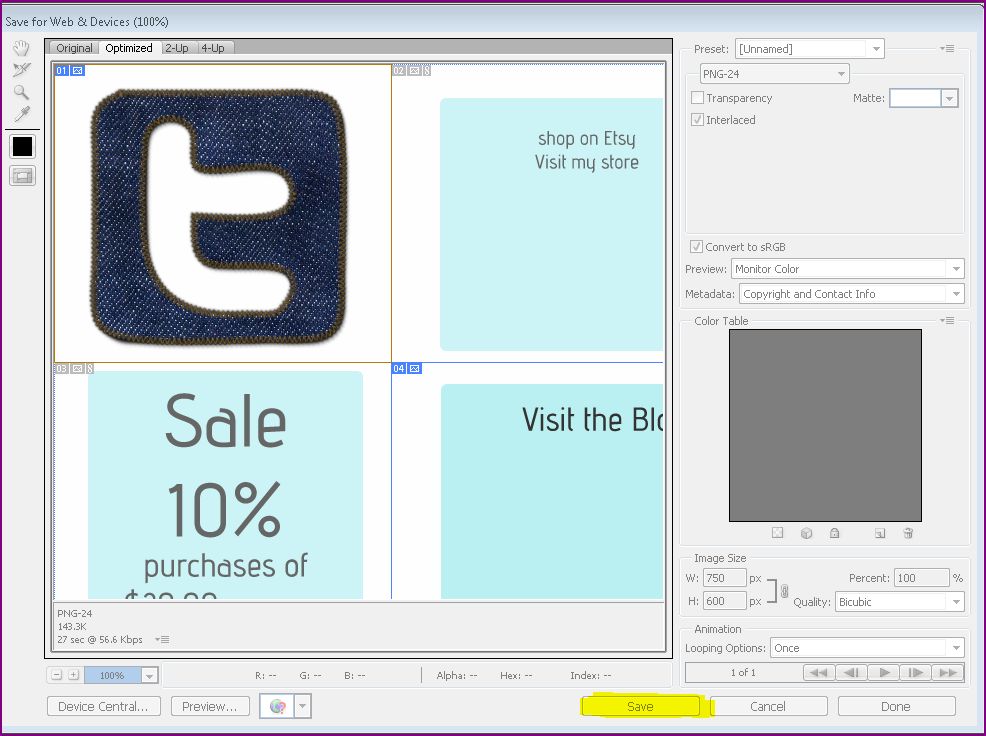Image resolution: width=986 pixels, height=736 pixels.
Task: Select the Slice Select tool
Action: tap(21, 69)
